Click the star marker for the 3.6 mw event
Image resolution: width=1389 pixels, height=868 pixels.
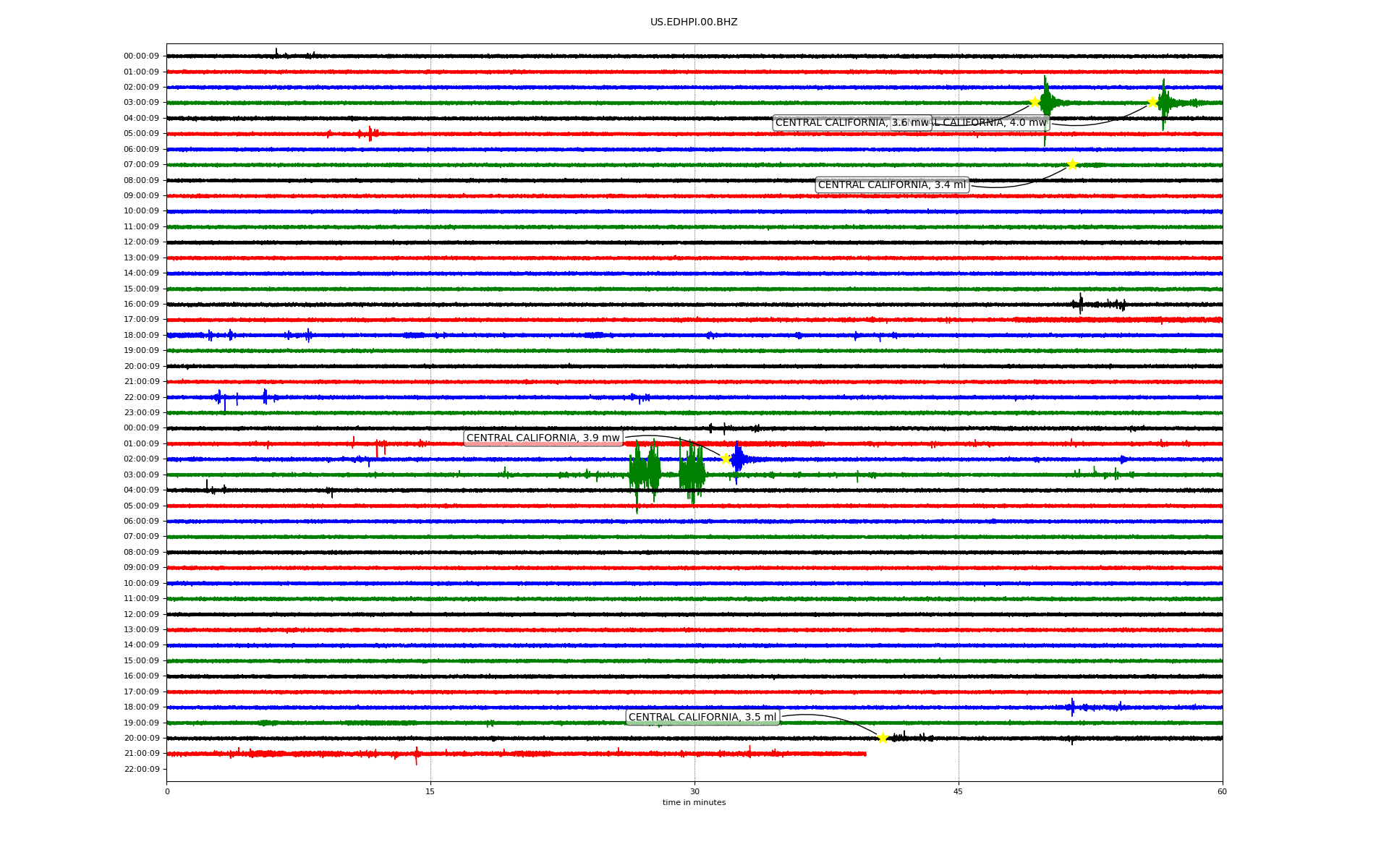point(1035,102)
